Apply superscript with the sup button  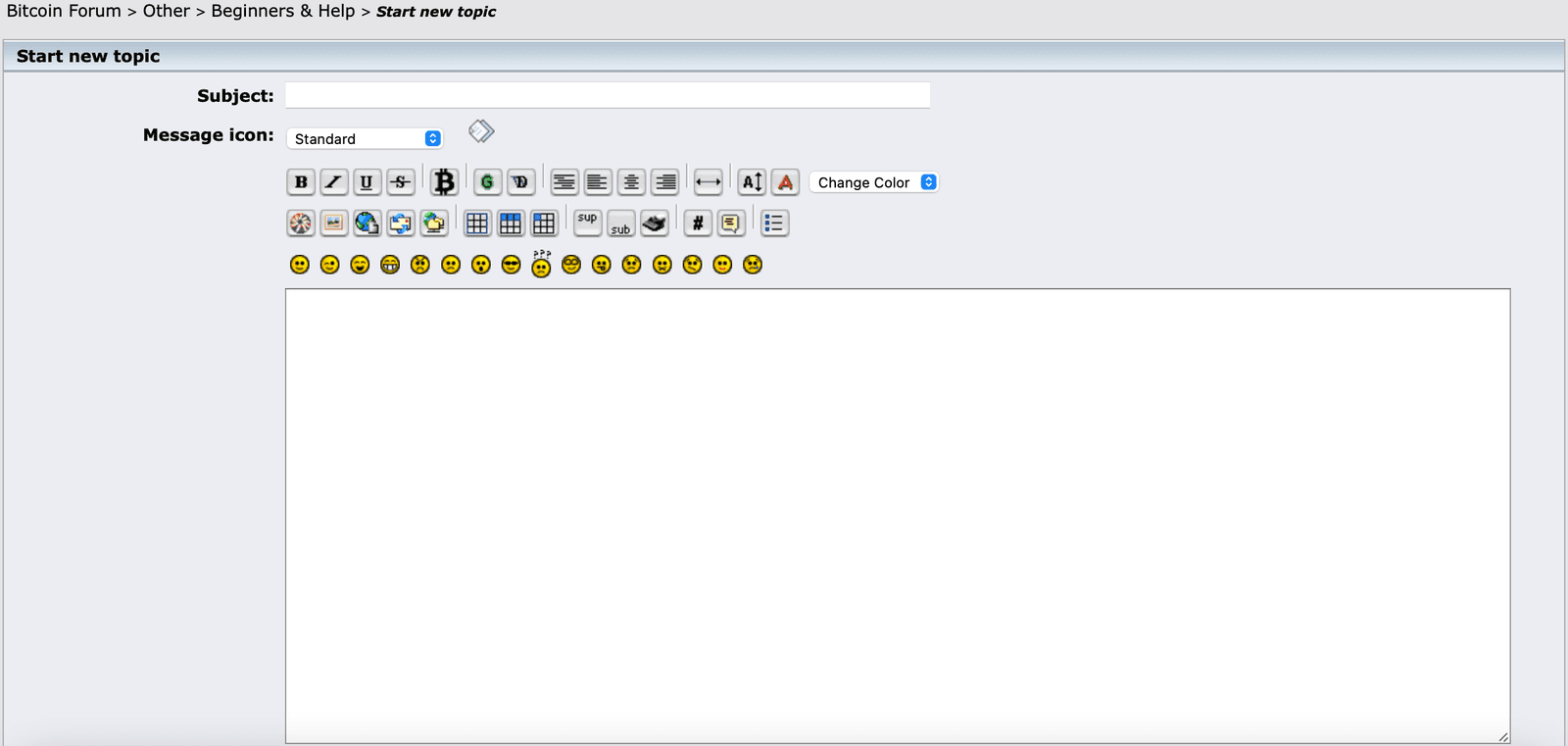[x=587, y=222]
